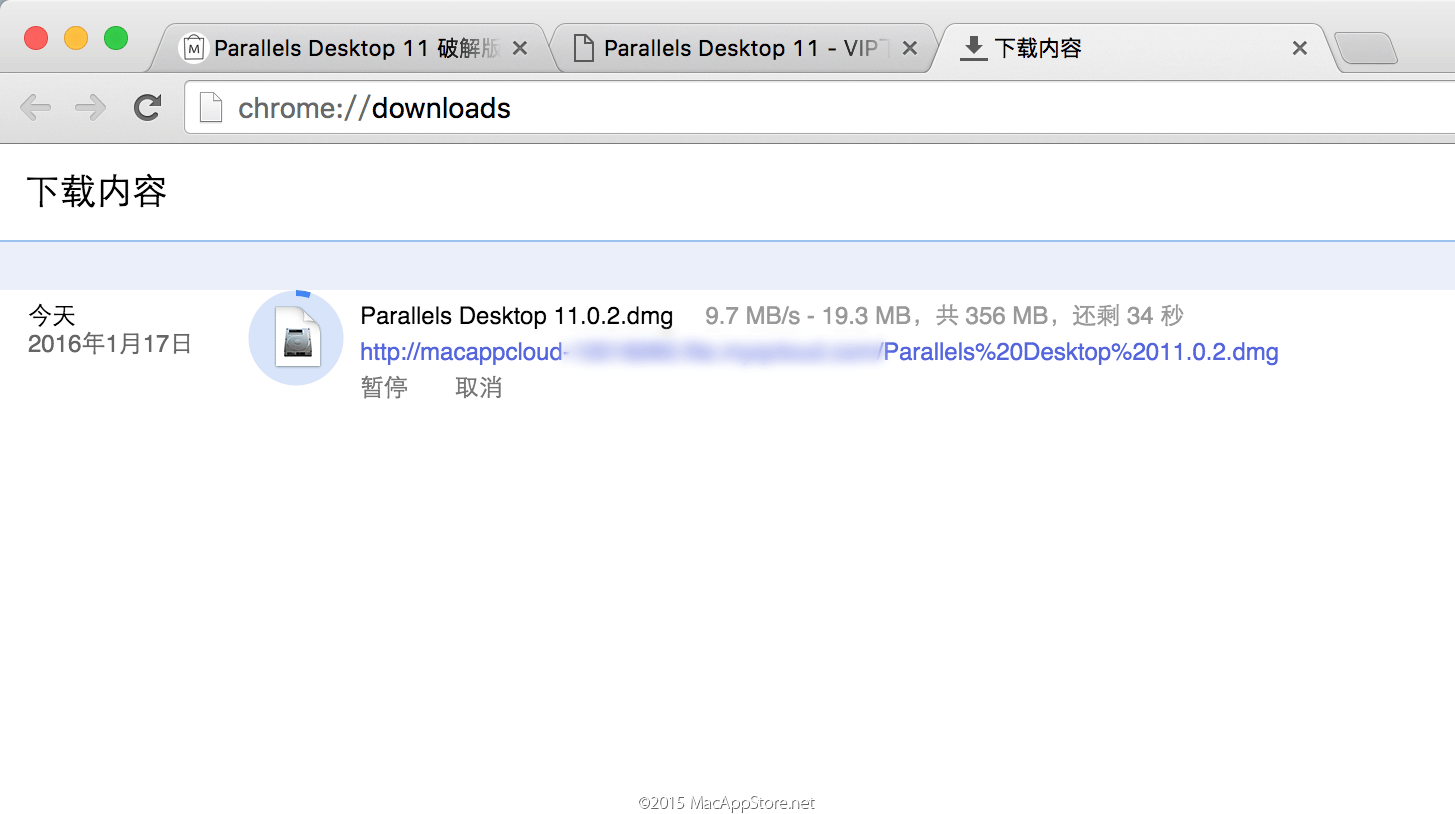The width and height of the screenshot is (1455, 814).
Task: Close the Parallels Desktop 11 破解版 tab
Action: click(519, 46)
